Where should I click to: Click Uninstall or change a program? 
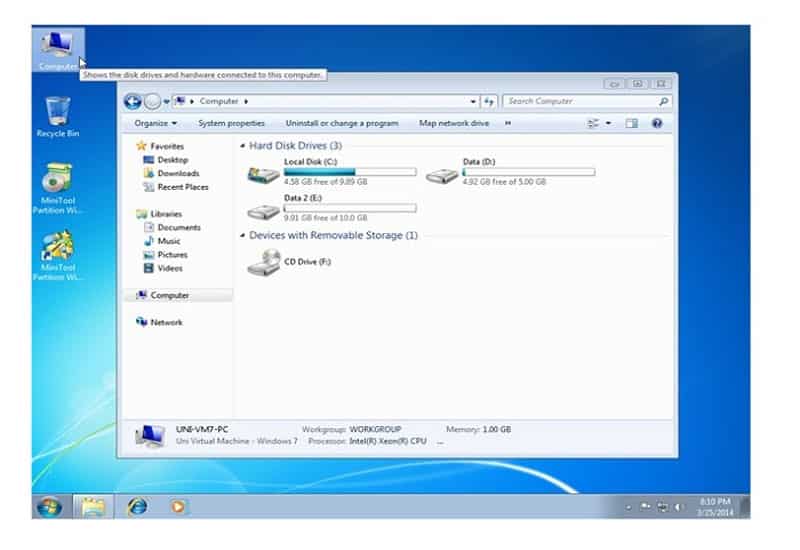341,123
